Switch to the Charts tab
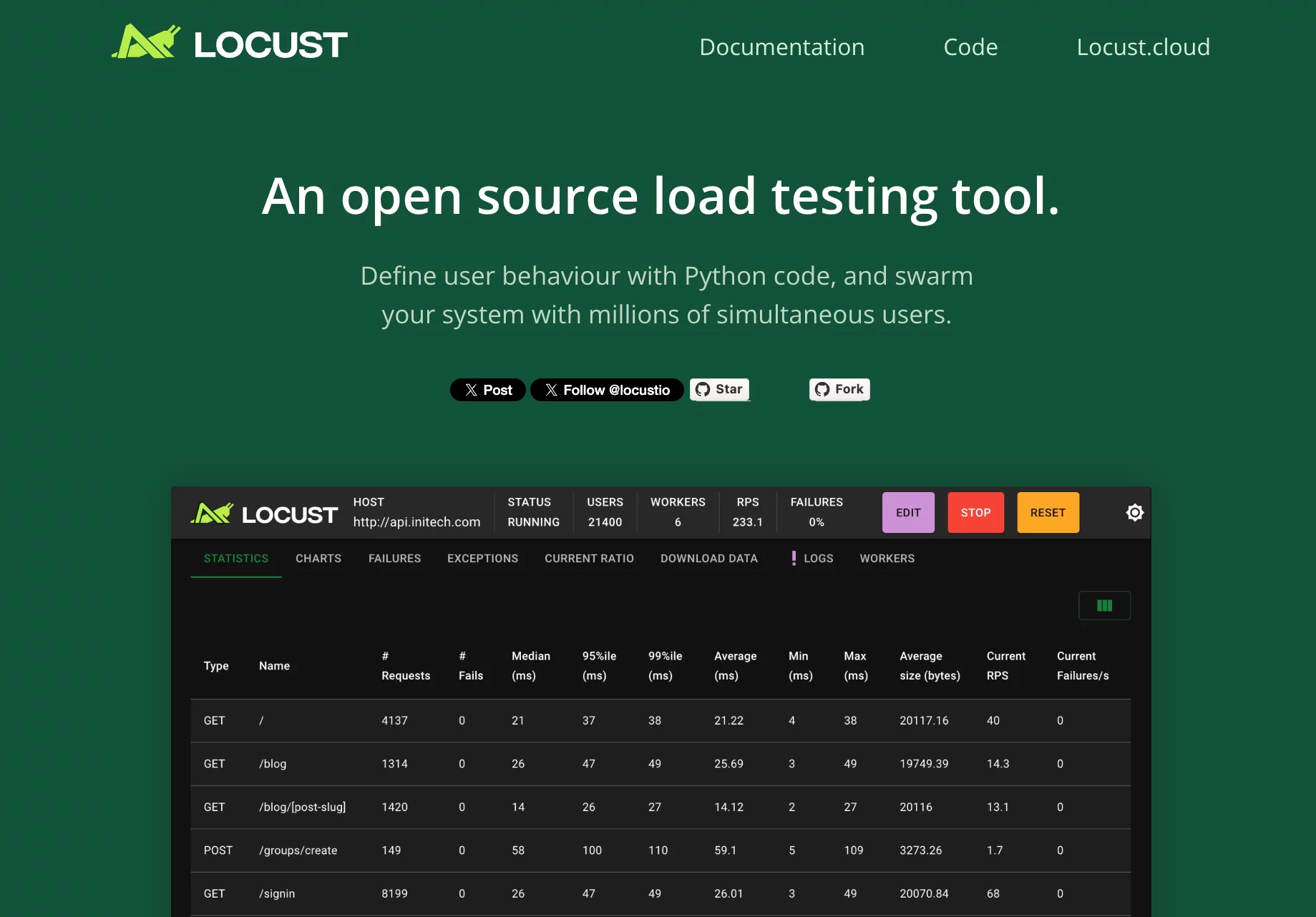1316x917 pixels. point(318,559)
